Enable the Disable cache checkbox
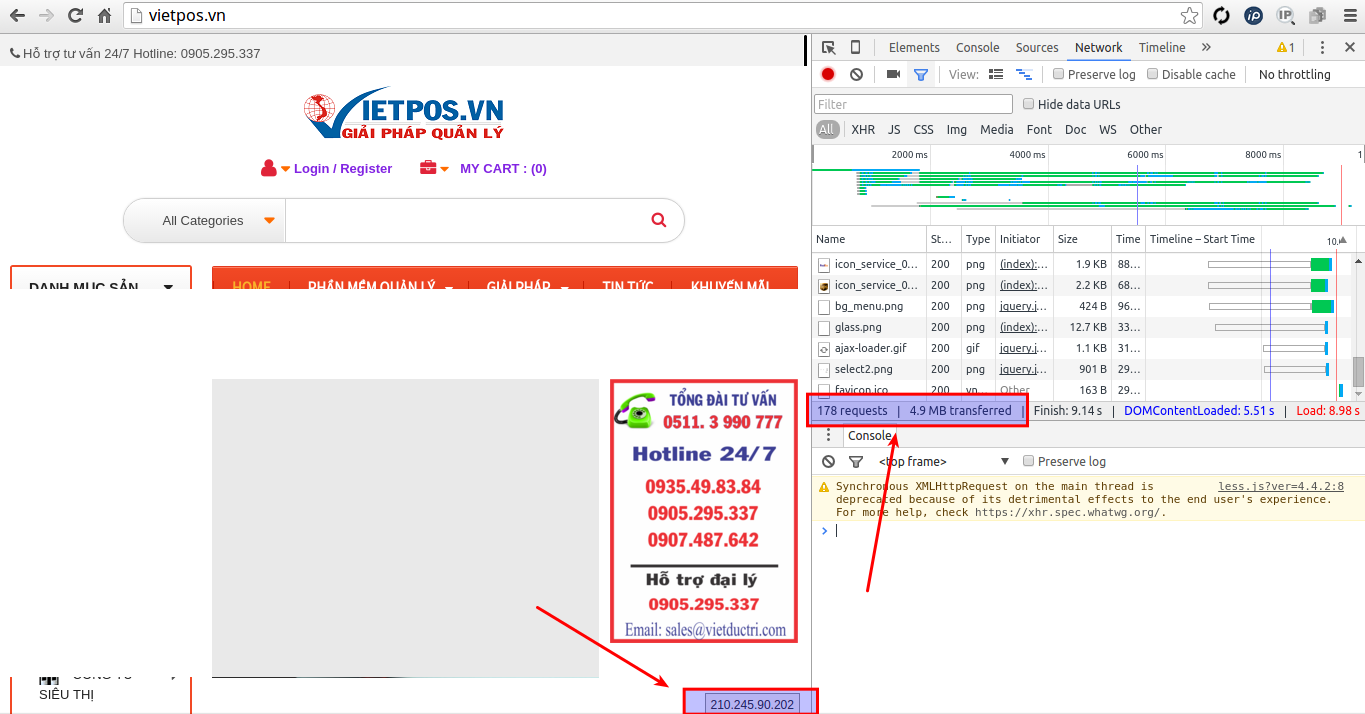1365x714 pixels. 1152,74
